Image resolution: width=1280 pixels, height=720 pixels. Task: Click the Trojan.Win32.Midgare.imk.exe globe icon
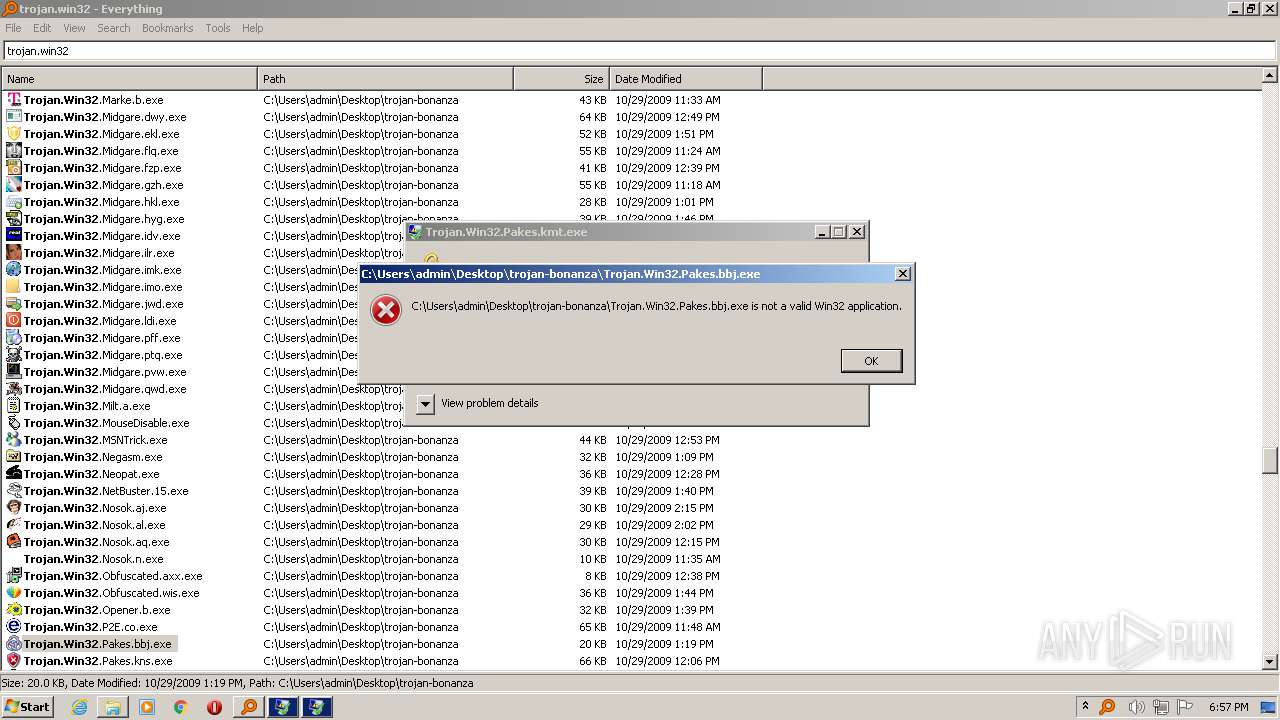(14, 270)
